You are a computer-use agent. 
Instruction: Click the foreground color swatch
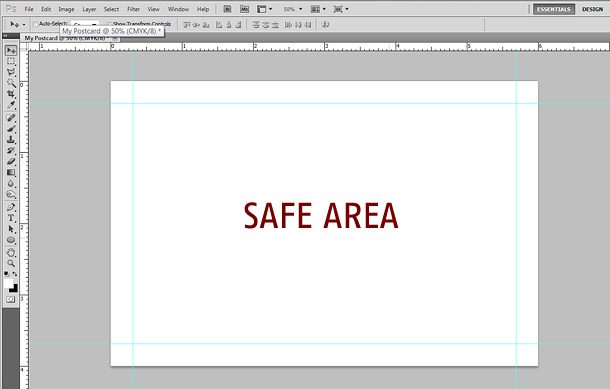[x=9, y=283]
